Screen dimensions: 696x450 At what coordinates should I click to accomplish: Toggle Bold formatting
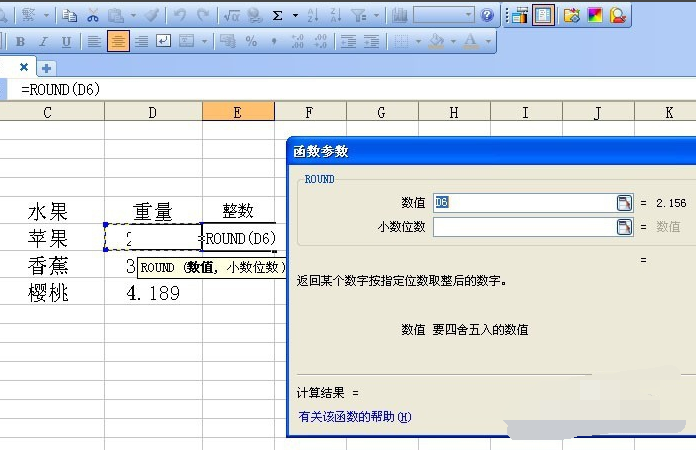click(20, 42)
